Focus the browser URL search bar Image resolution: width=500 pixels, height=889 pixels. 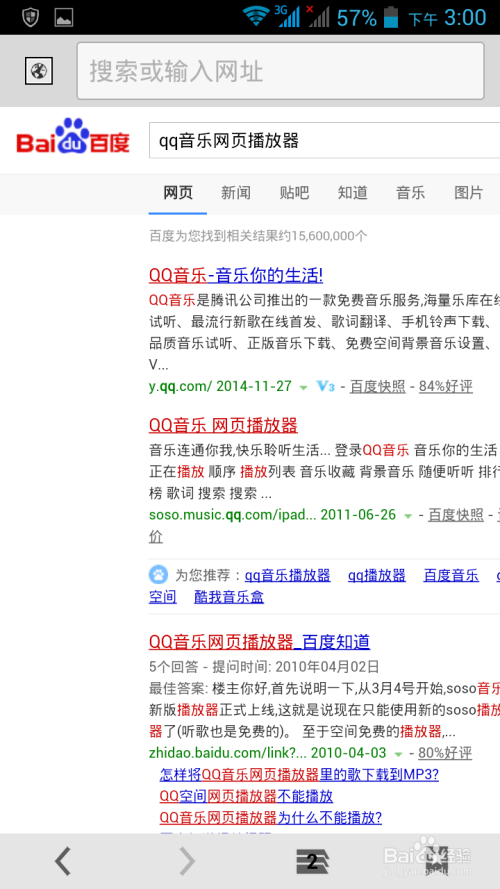[x=281, y=71]
